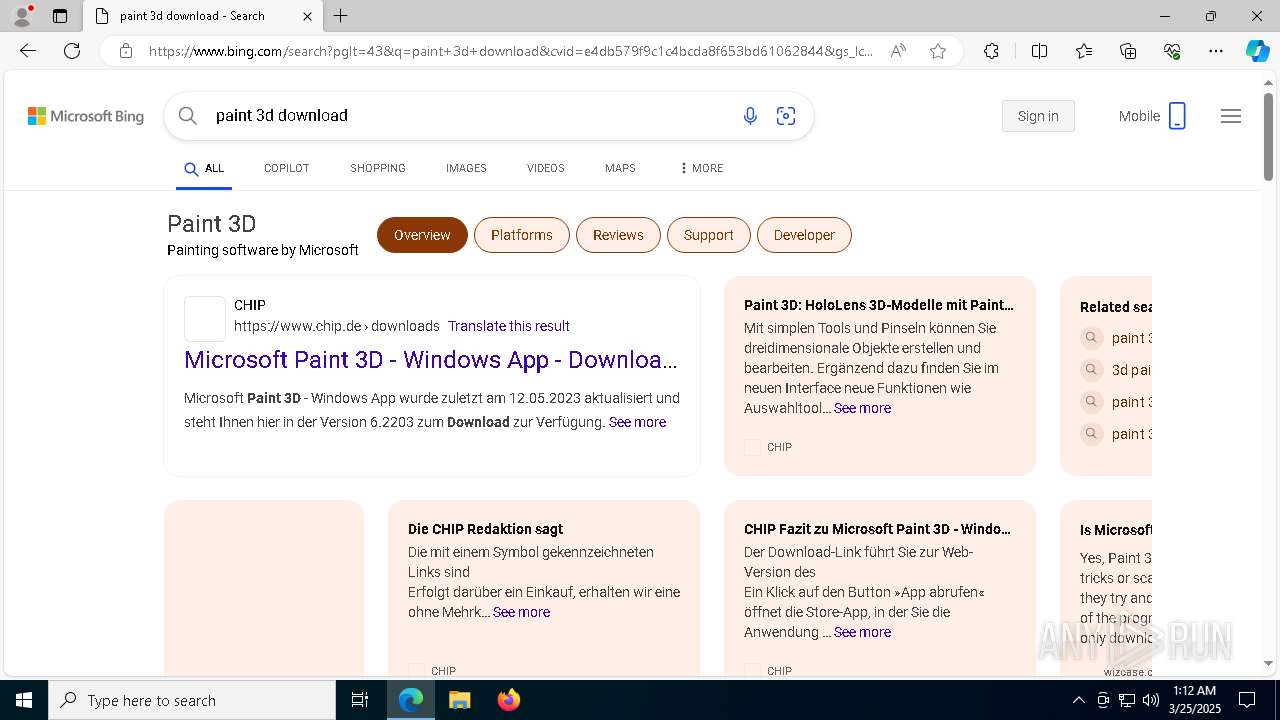
Task: Start voice search with microphone icon
Action: tap(750, 116)
